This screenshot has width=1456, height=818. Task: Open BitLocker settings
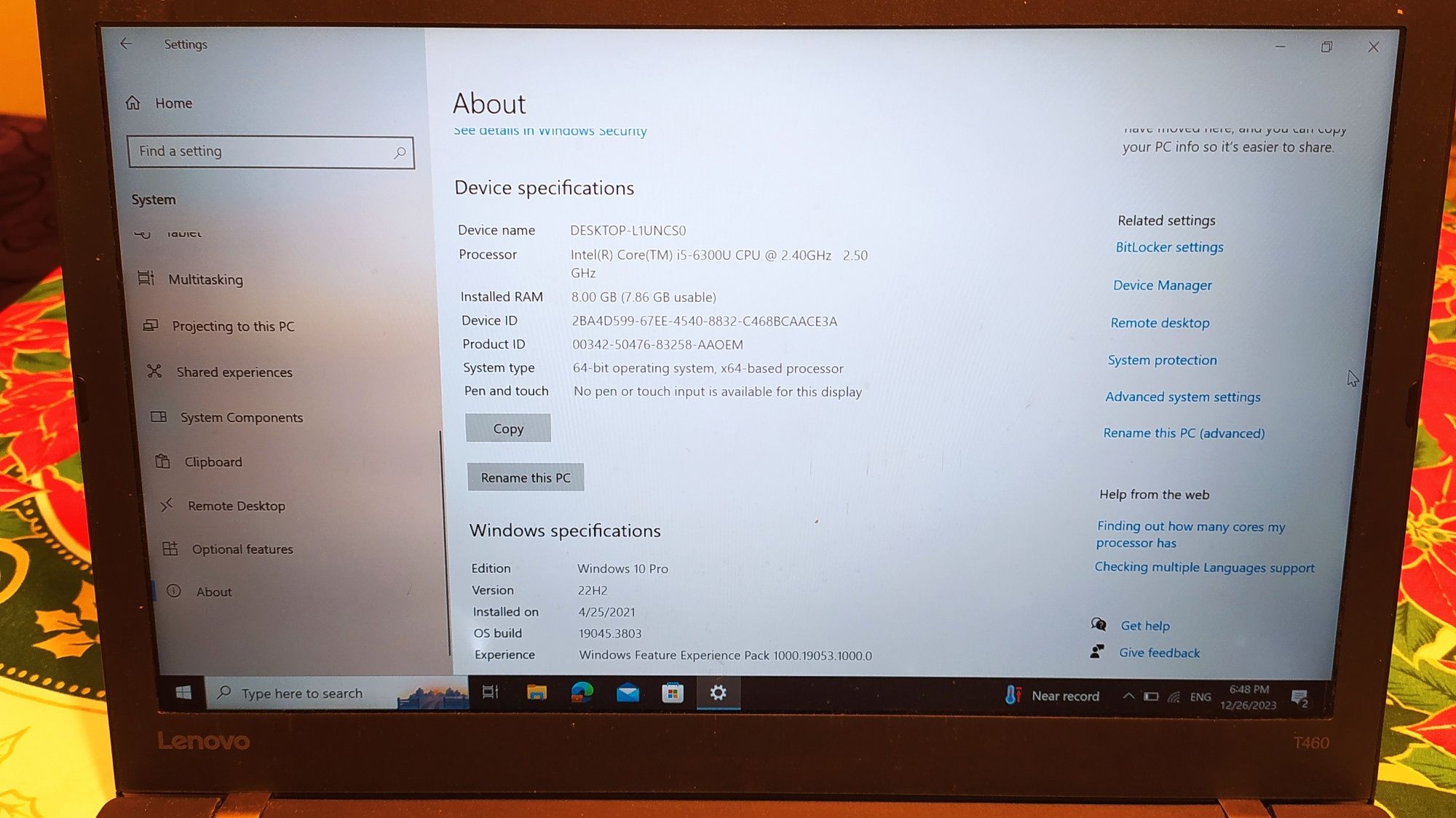click(x=1166, y=247)
